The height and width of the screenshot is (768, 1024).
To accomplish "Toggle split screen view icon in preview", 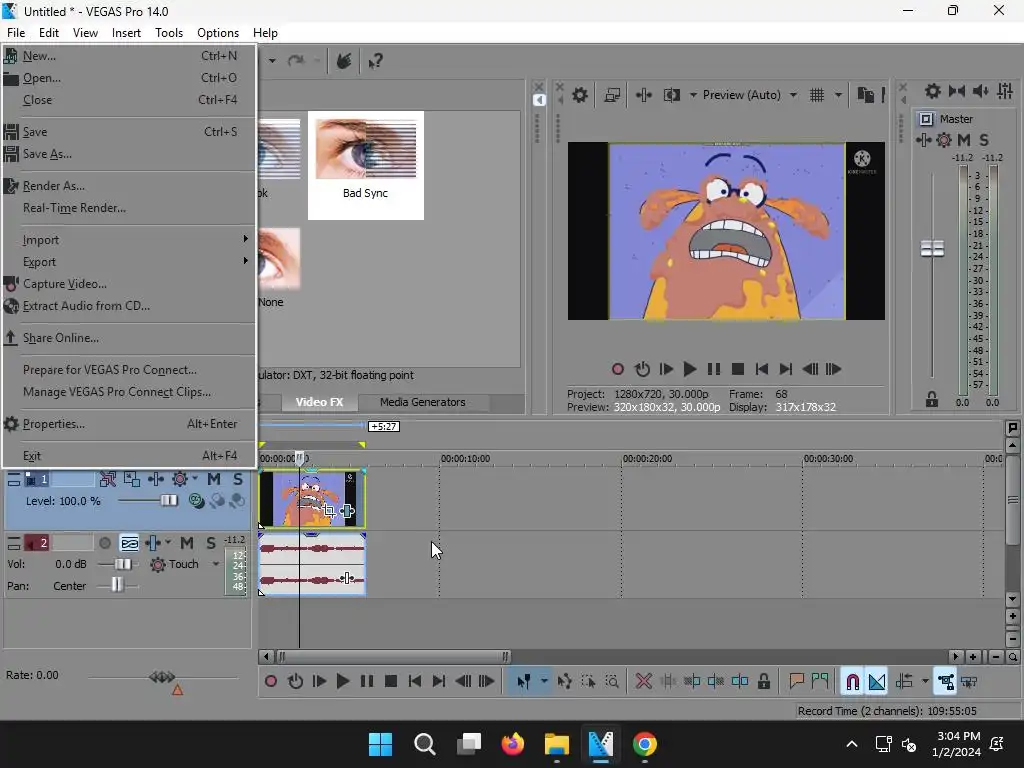I will point(671,95).
